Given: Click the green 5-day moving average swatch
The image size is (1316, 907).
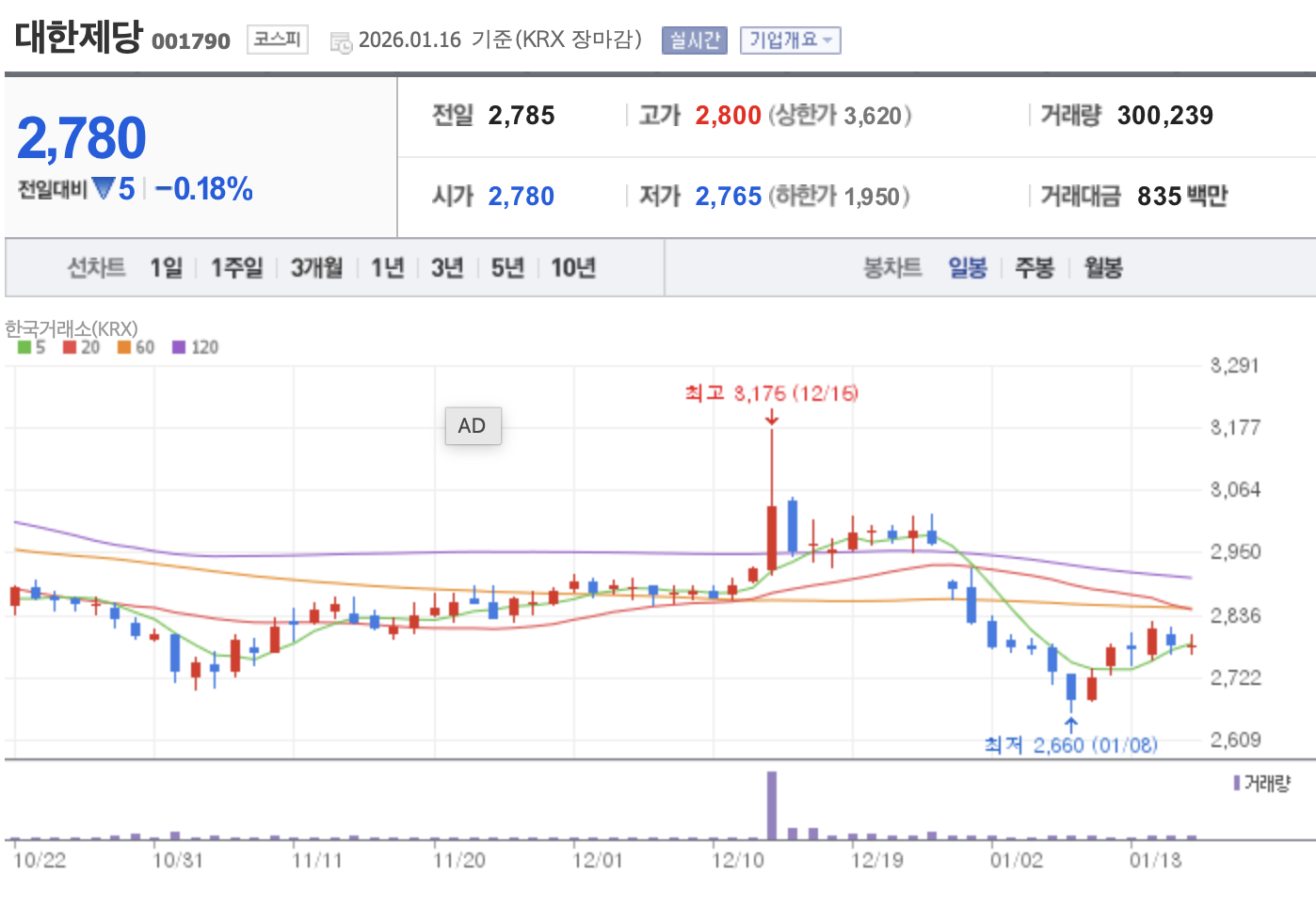Looking at the screenshot, I should point(24,347).
